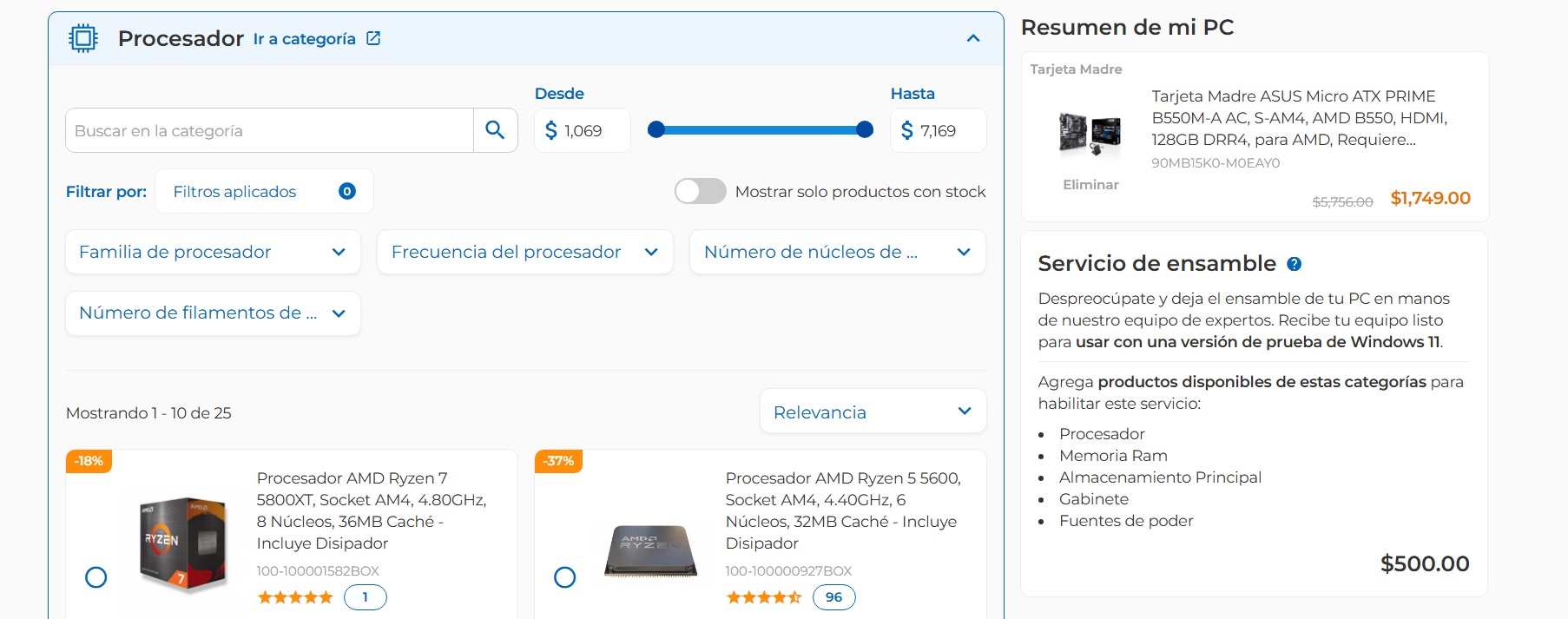
Task: Open the Frecuencia del procesador dropdown
Action: pos(524,252)
